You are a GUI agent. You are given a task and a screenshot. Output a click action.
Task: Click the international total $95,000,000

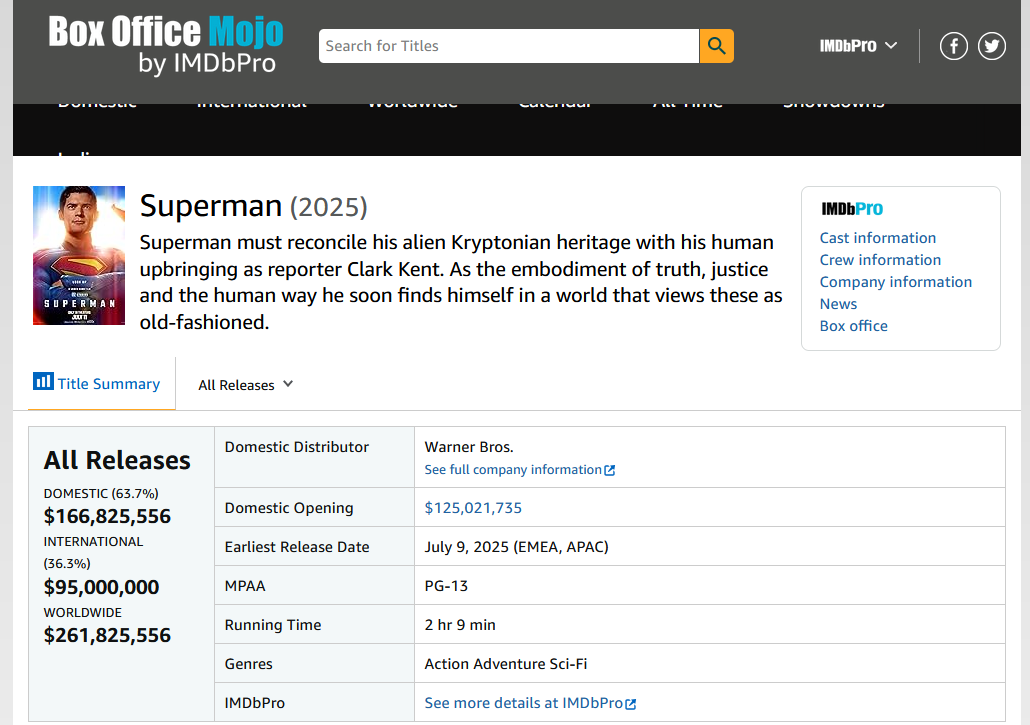point(101,587)
